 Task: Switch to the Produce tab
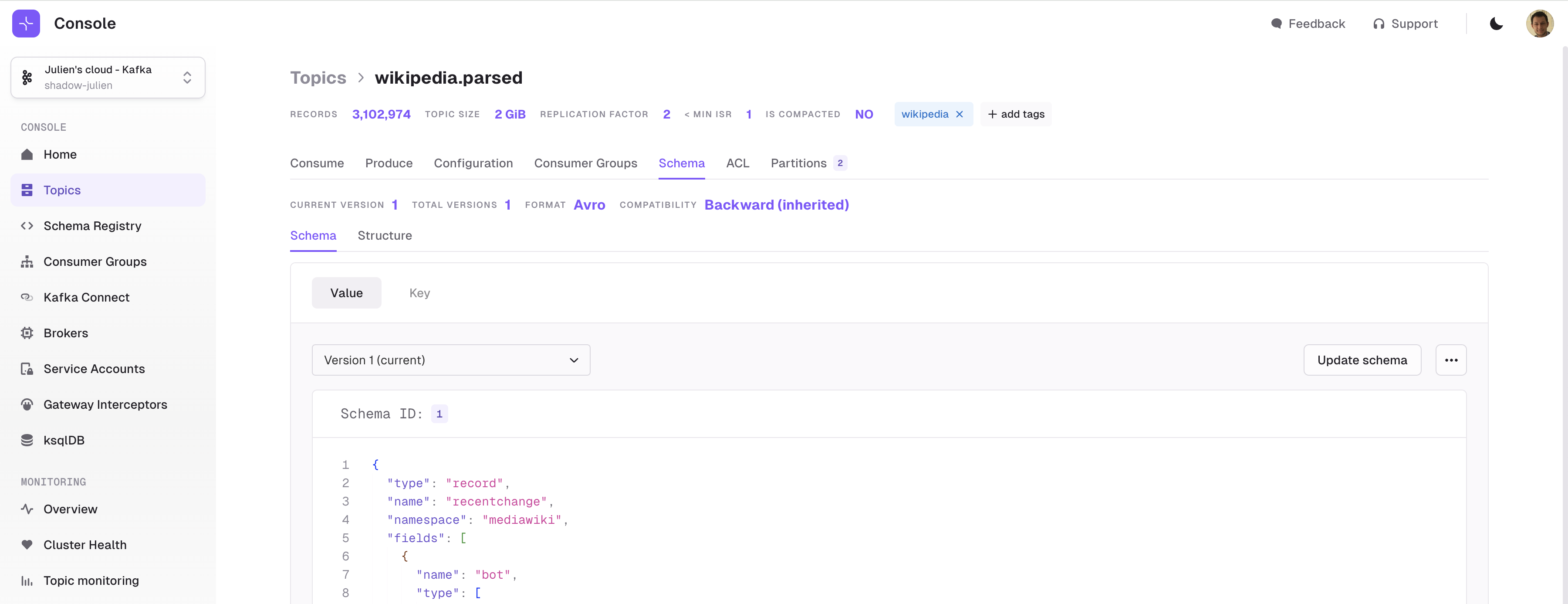(389, 163)
